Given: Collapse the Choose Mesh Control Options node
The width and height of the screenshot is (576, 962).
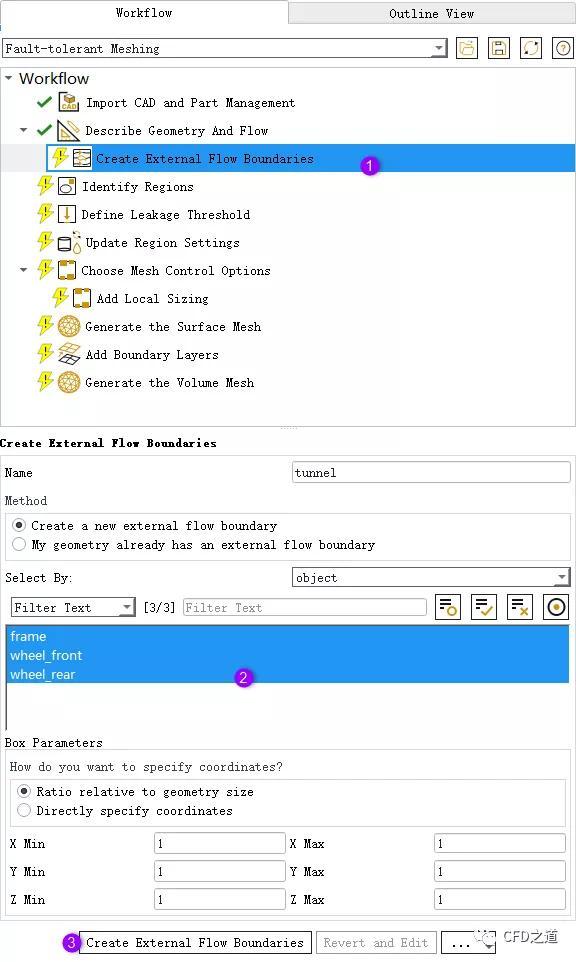Looking at the screenshot, I should point(23,270).
